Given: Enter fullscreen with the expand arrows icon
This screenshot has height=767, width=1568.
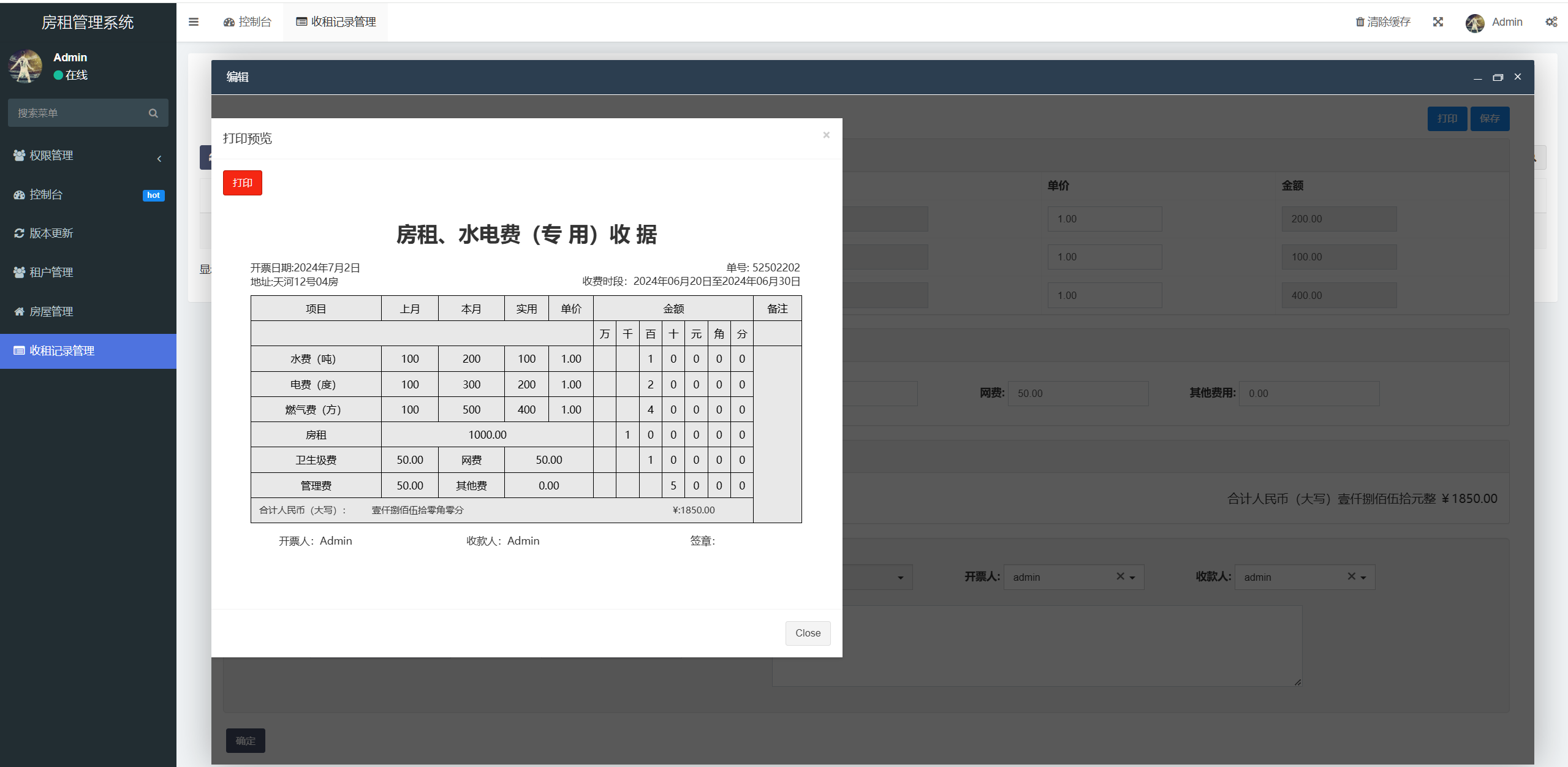Looking at the screenshot, I should (x=1437, y=21).
